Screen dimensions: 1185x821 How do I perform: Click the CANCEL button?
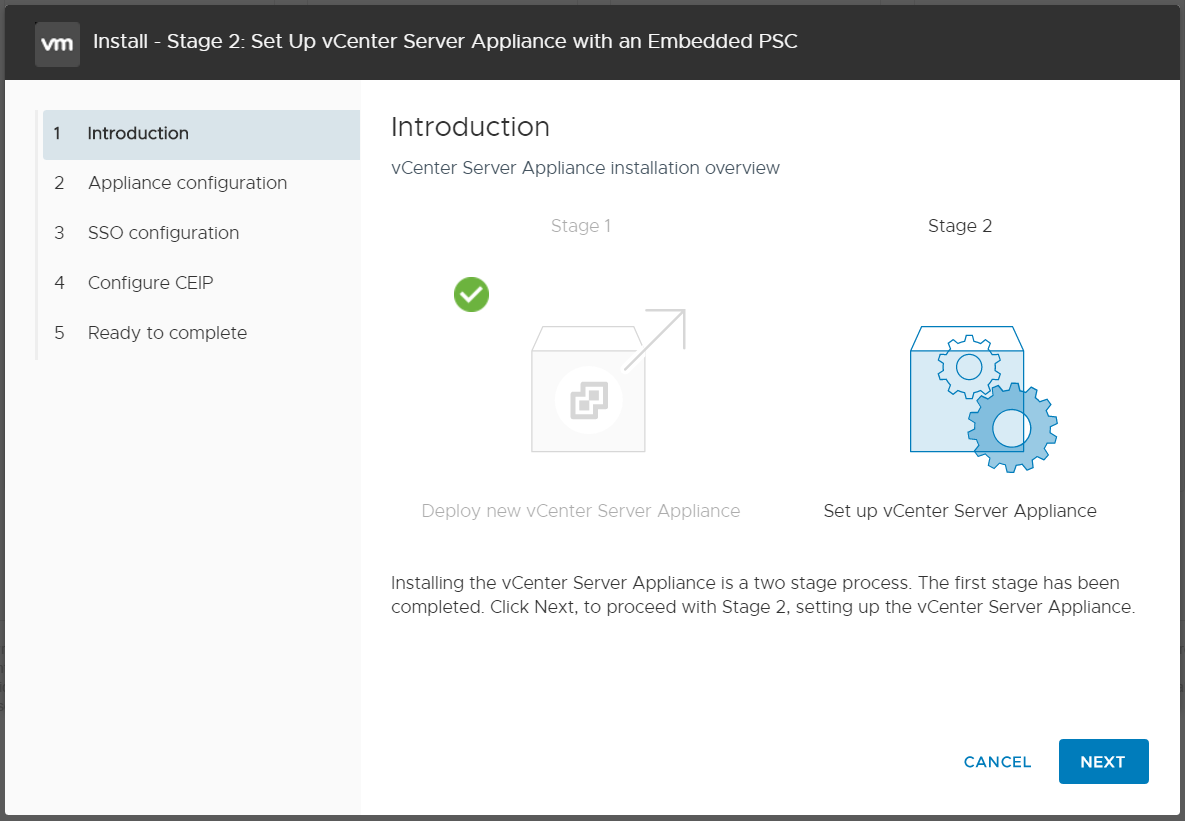pyautogui.click(x=997, y=762)
